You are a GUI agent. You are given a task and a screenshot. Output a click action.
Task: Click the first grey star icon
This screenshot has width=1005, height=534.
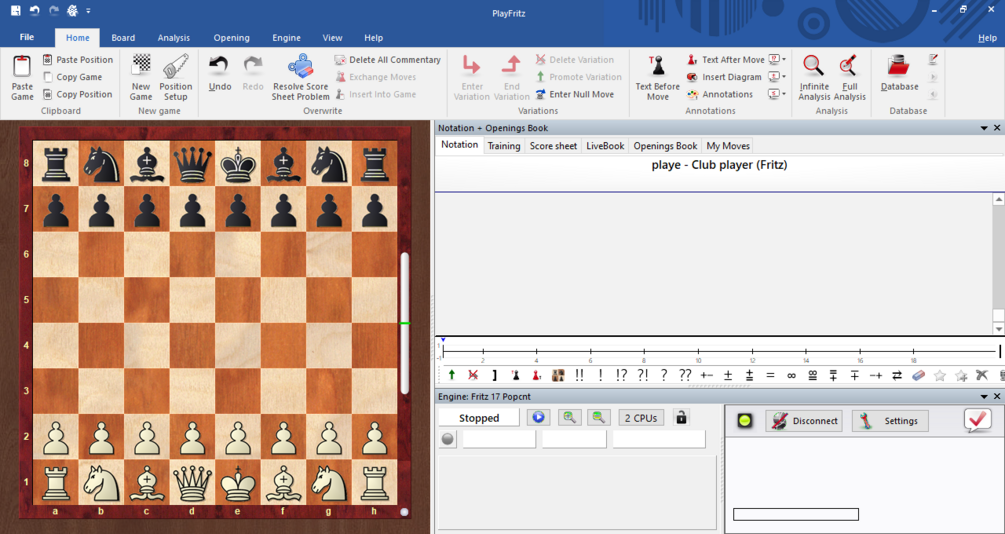click(940, 376)
